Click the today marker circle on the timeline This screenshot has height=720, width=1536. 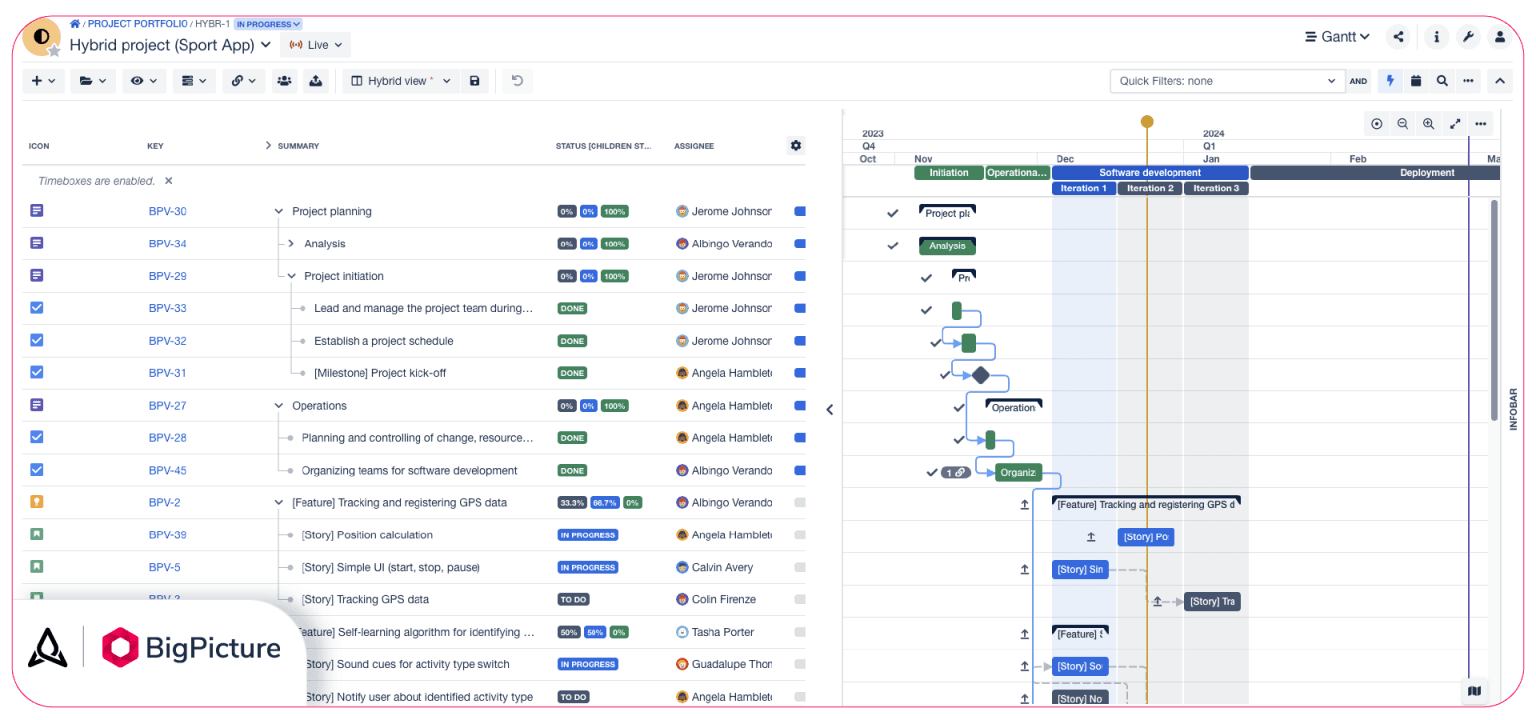(x=1147, y=121)
